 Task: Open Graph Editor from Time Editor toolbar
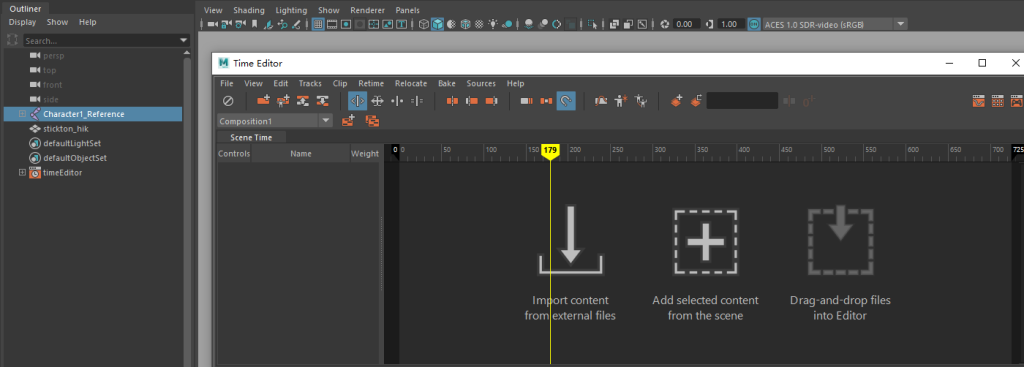978,101
